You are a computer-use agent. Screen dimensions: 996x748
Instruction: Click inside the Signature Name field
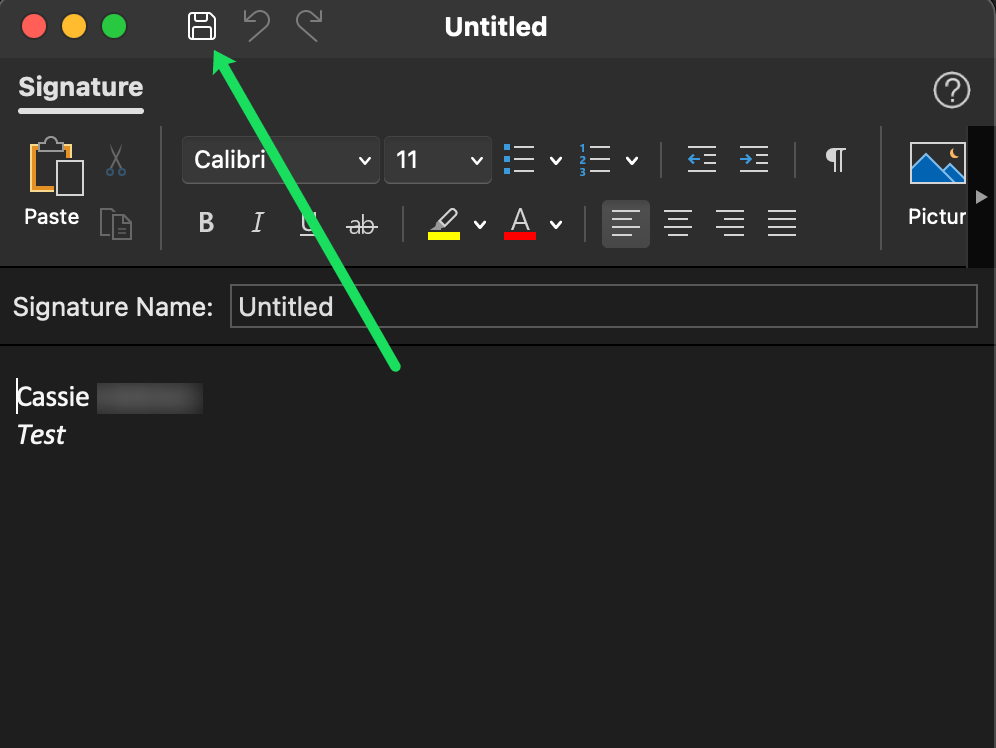coord(600,306)
